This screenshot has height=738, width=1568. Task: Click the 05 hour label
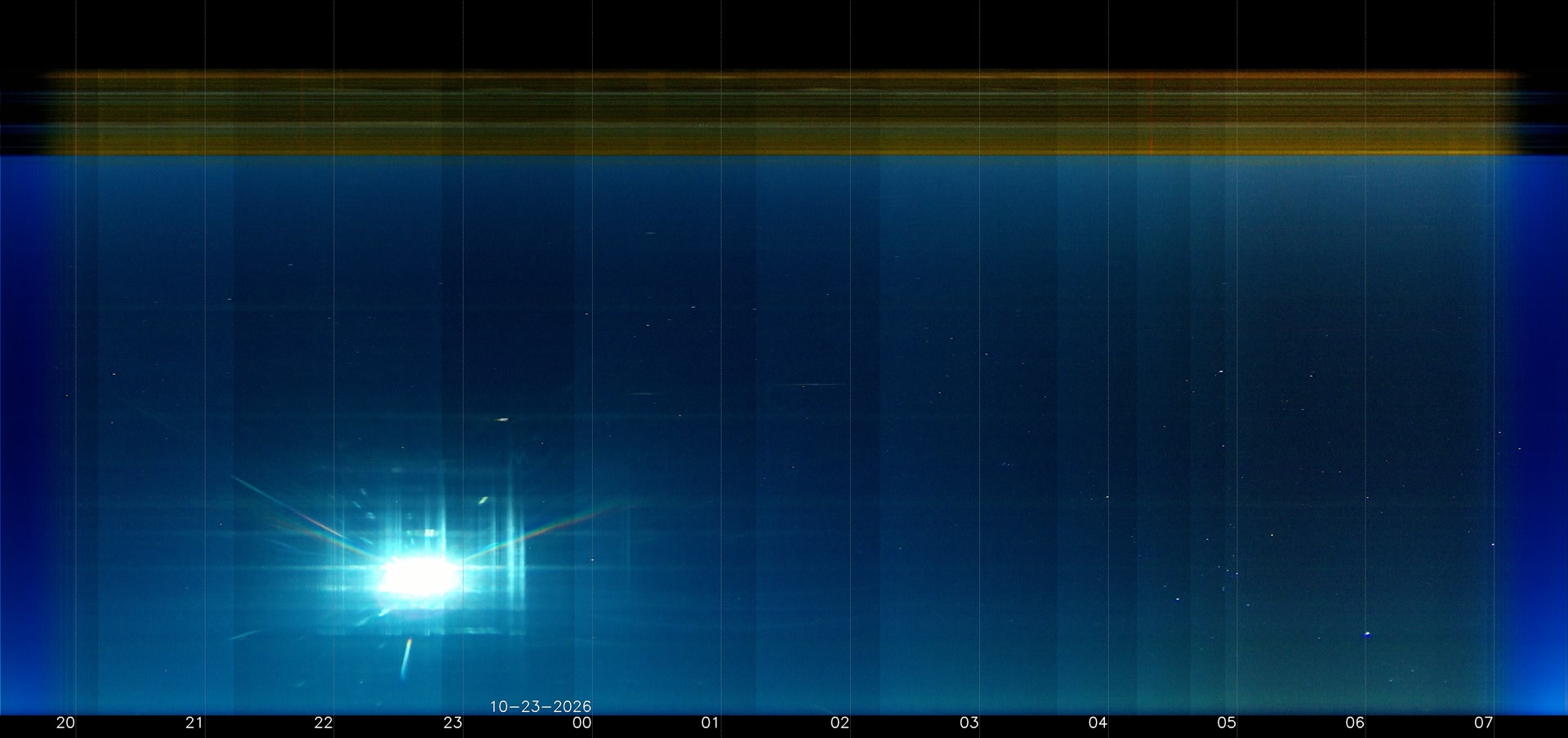[1227, 722]
